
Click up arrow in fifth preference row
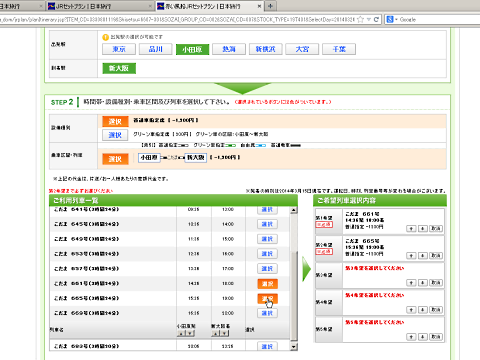[411, 337]
